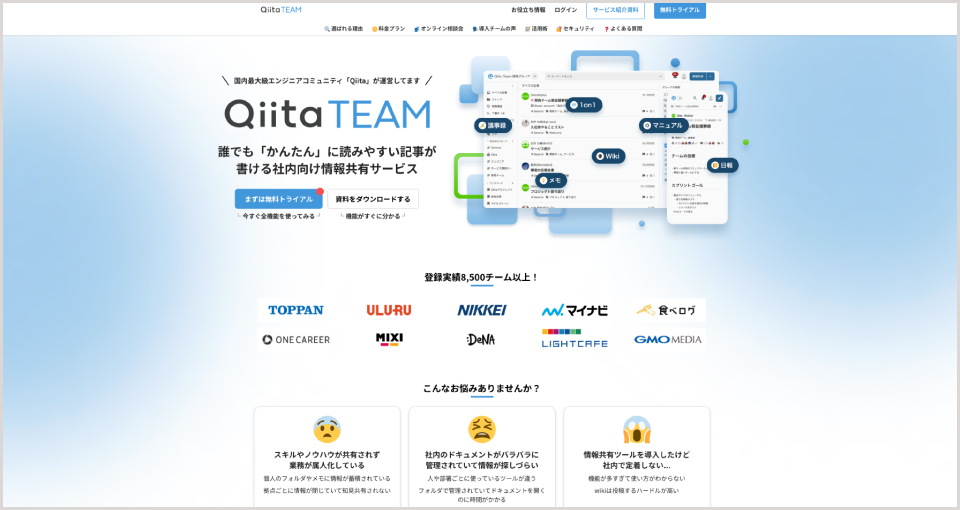Click the tagline 誰でも「かんたん」に読みやすい記事が
This screenshot has height=510, width=960.
click(328, 151)
